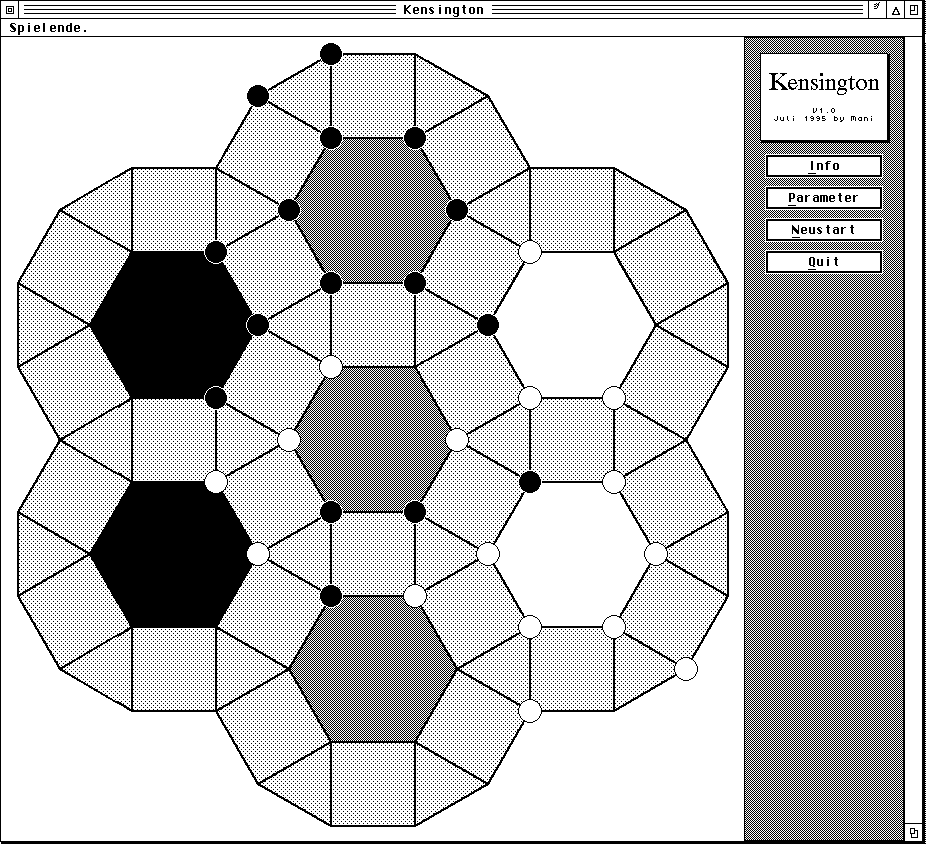Screen dimensions: 926x844
Task: Click the leftmost of the right-side title bar gadgets
Action: click(876, 9)
